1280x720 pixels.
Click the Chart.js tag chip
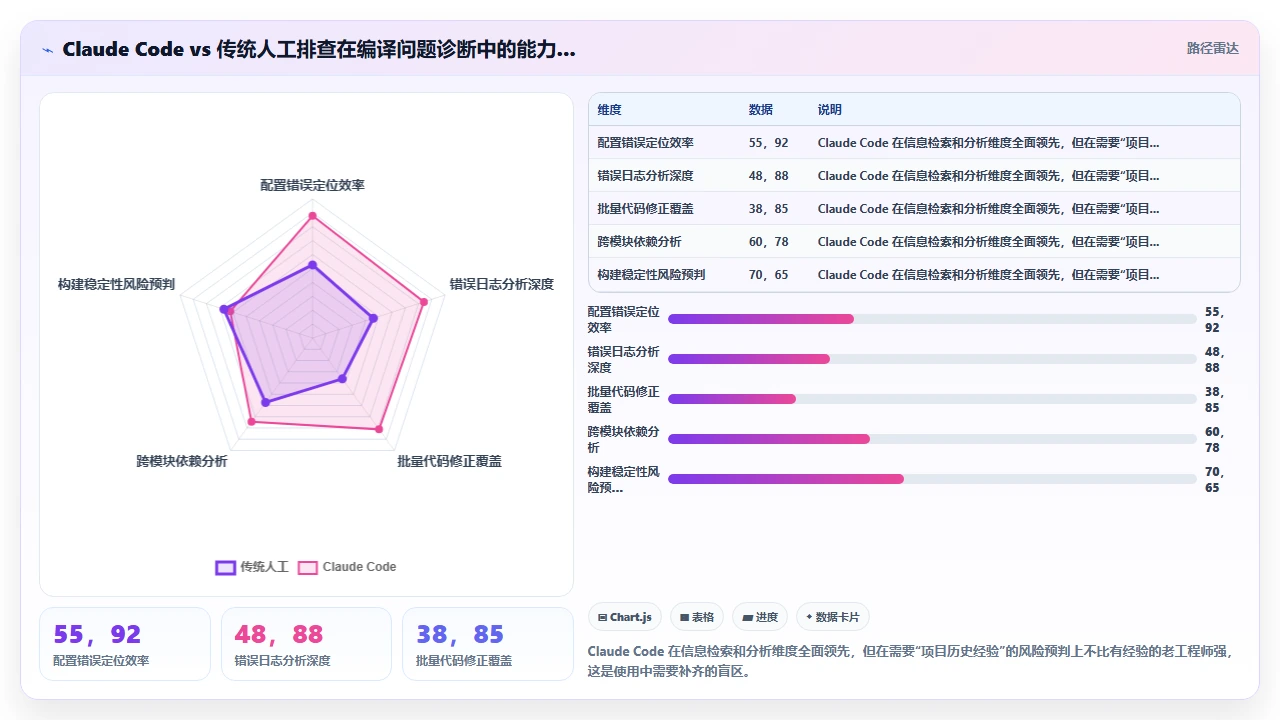[624, 617]
